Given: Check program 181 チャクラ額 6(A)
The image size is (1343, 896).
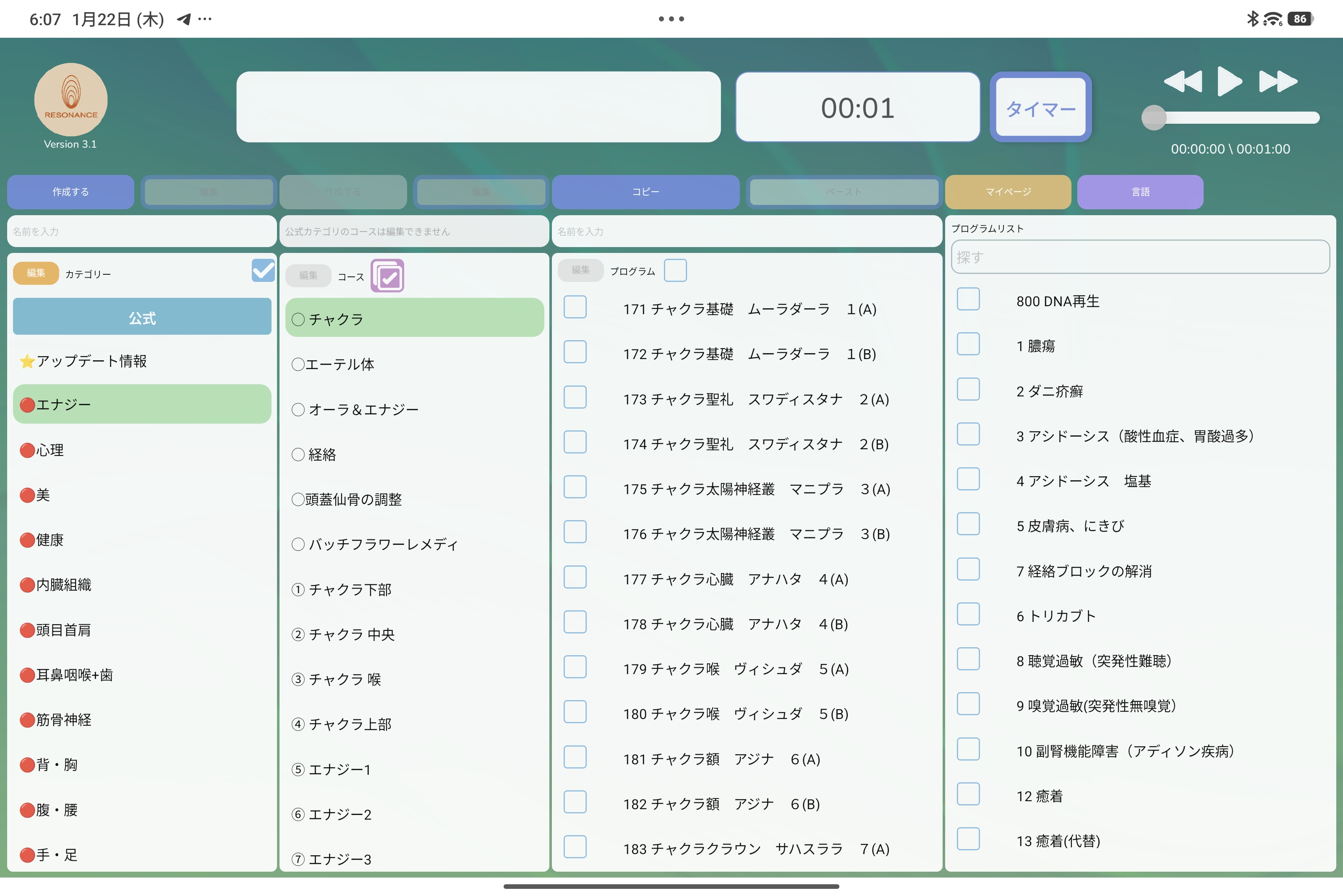Looking at the screenshot, I should 575,757.
